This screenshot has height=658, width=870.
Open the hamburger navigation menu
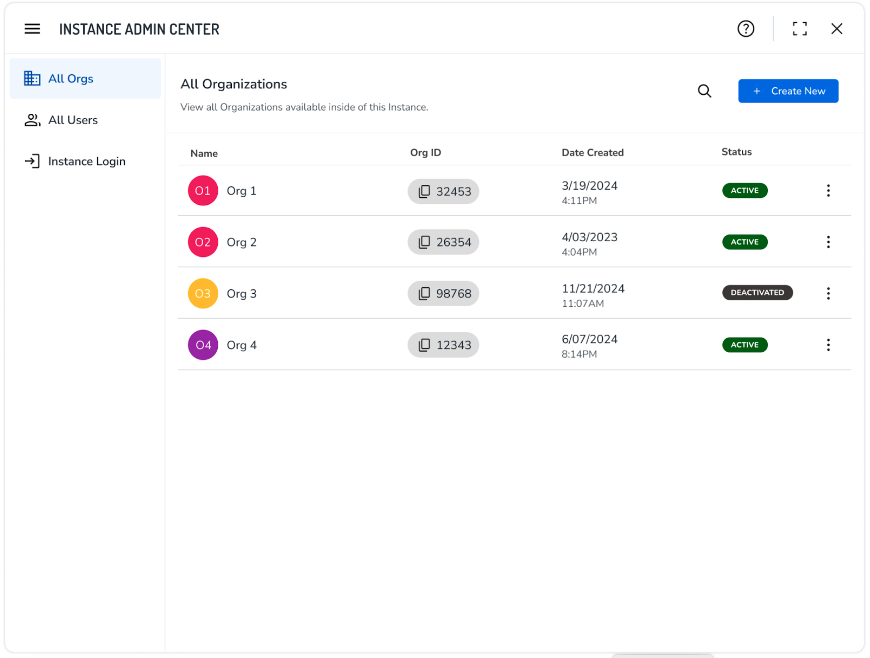(32, 29)
